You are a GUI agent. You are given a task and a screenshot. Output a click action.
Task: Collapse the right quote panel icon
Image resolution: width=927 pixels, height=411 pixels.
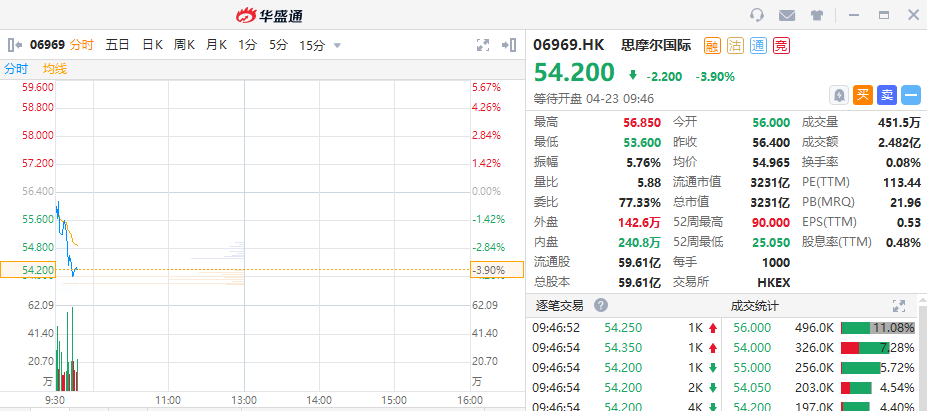pos(509,45)
